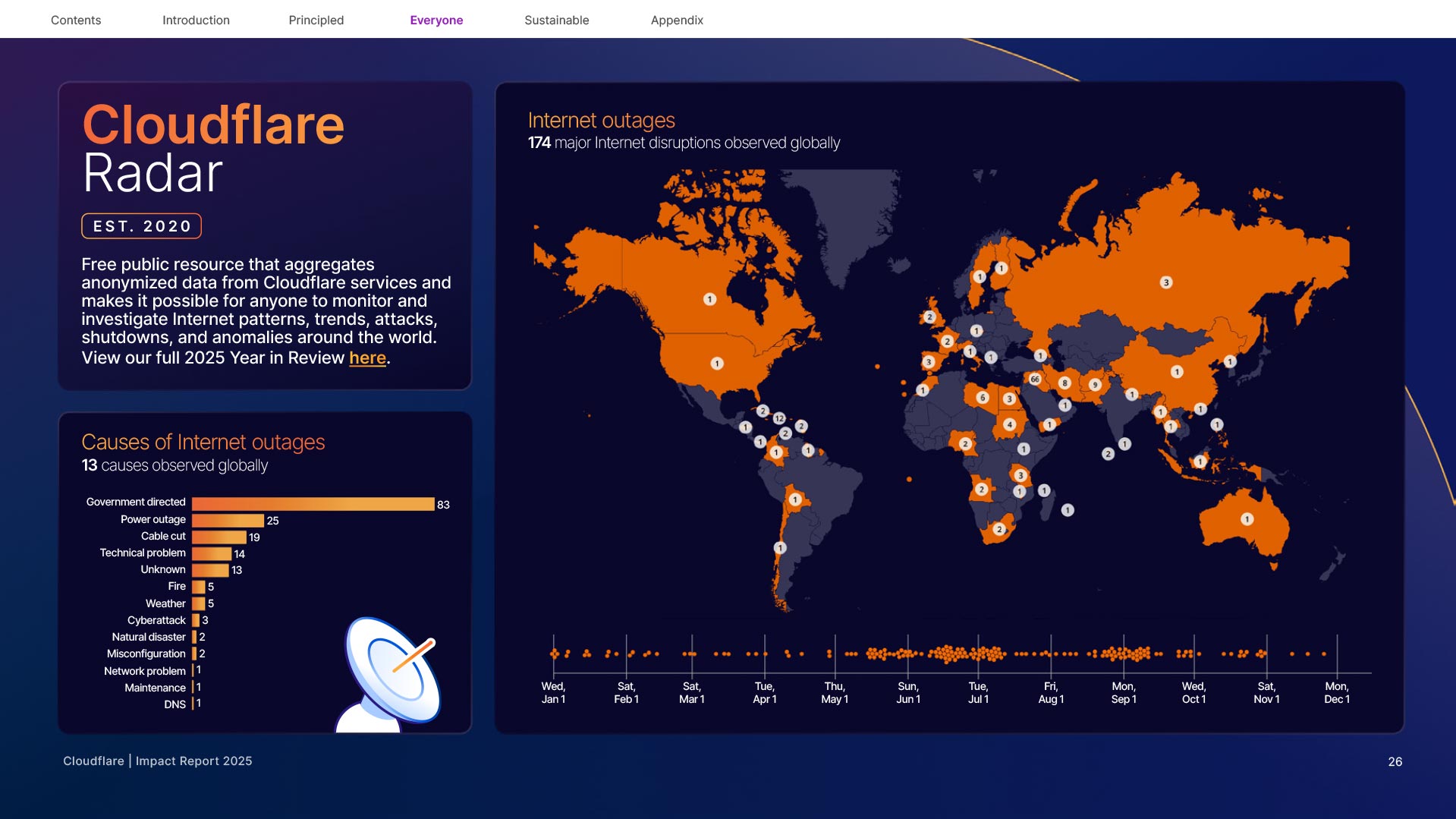Click the '13 causes observed globally' subtitle
Image resolution: width=1456 pixels, height=819 pixels.
(175, 465)
